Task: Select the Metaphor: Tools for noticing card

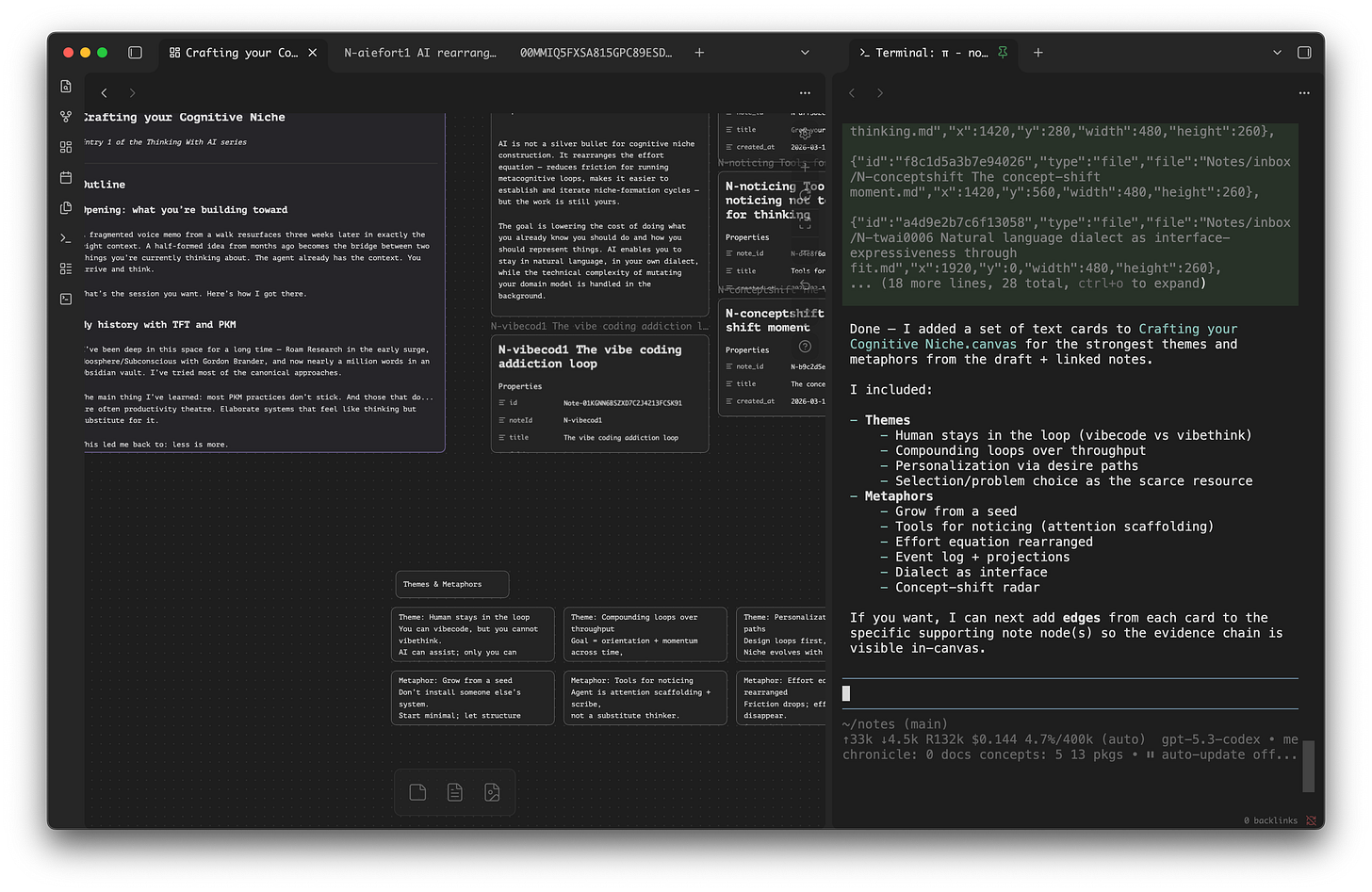Action: (x=645, y=698)
